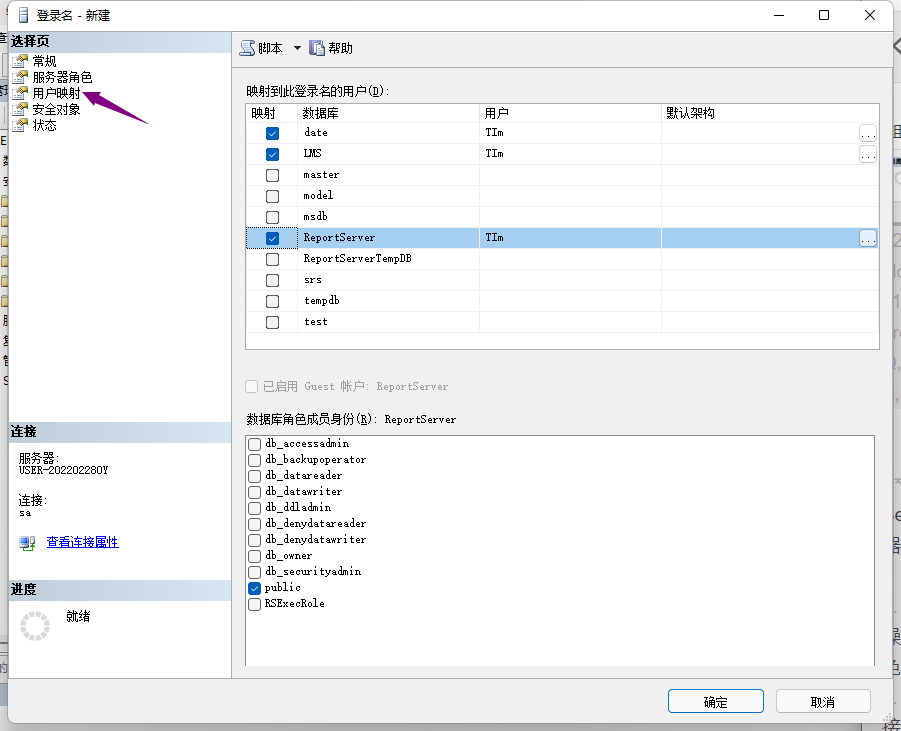Select the ReportServerTempDB database name
901x731 pixels.
tap(357, 259)
